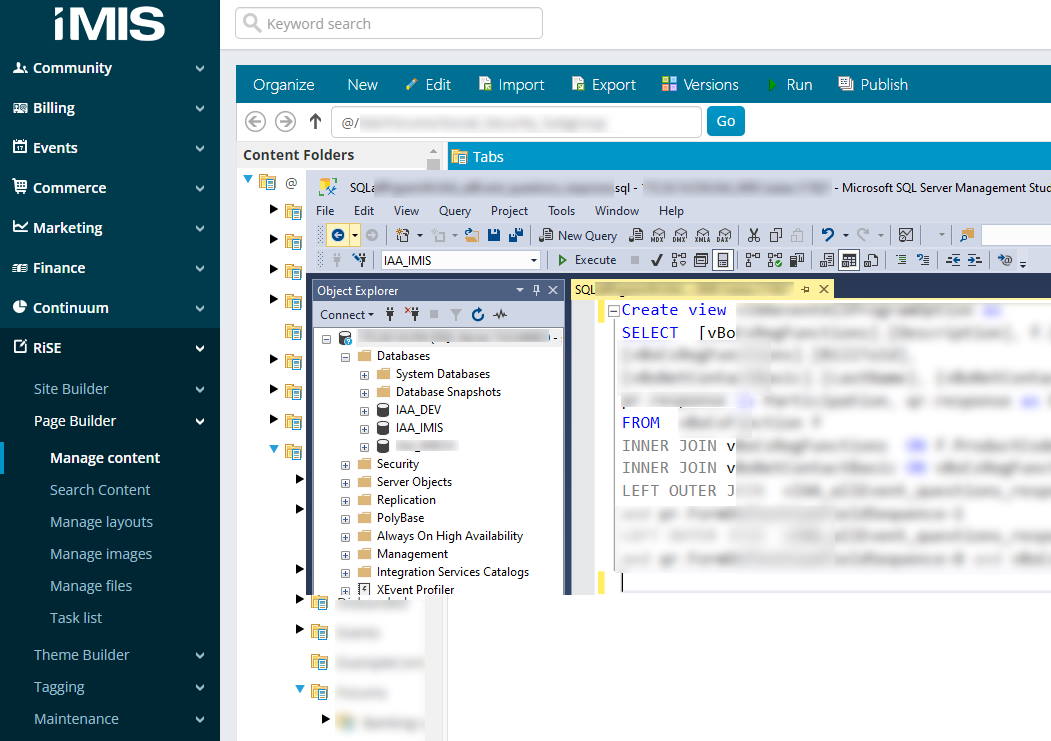Toggle Results to File icon

pyautogui.click(x=871, y=260)
